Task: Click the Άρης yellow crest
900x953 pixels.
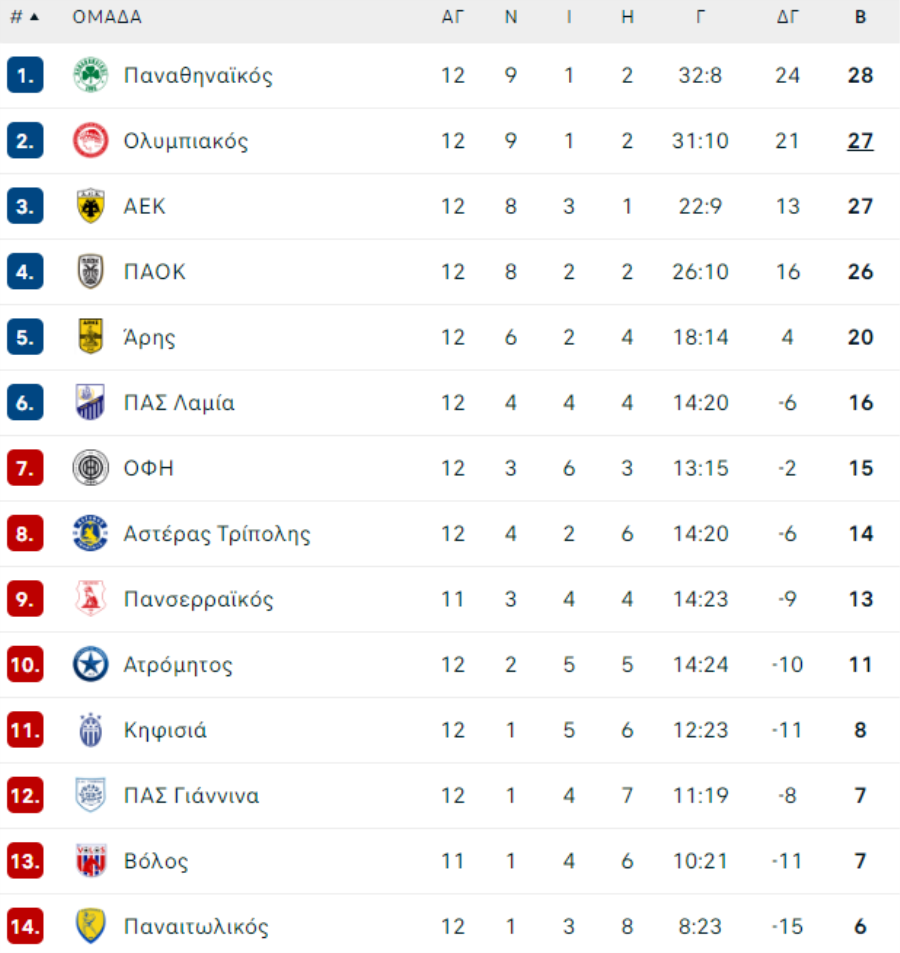Action: [x=90, y=337]
